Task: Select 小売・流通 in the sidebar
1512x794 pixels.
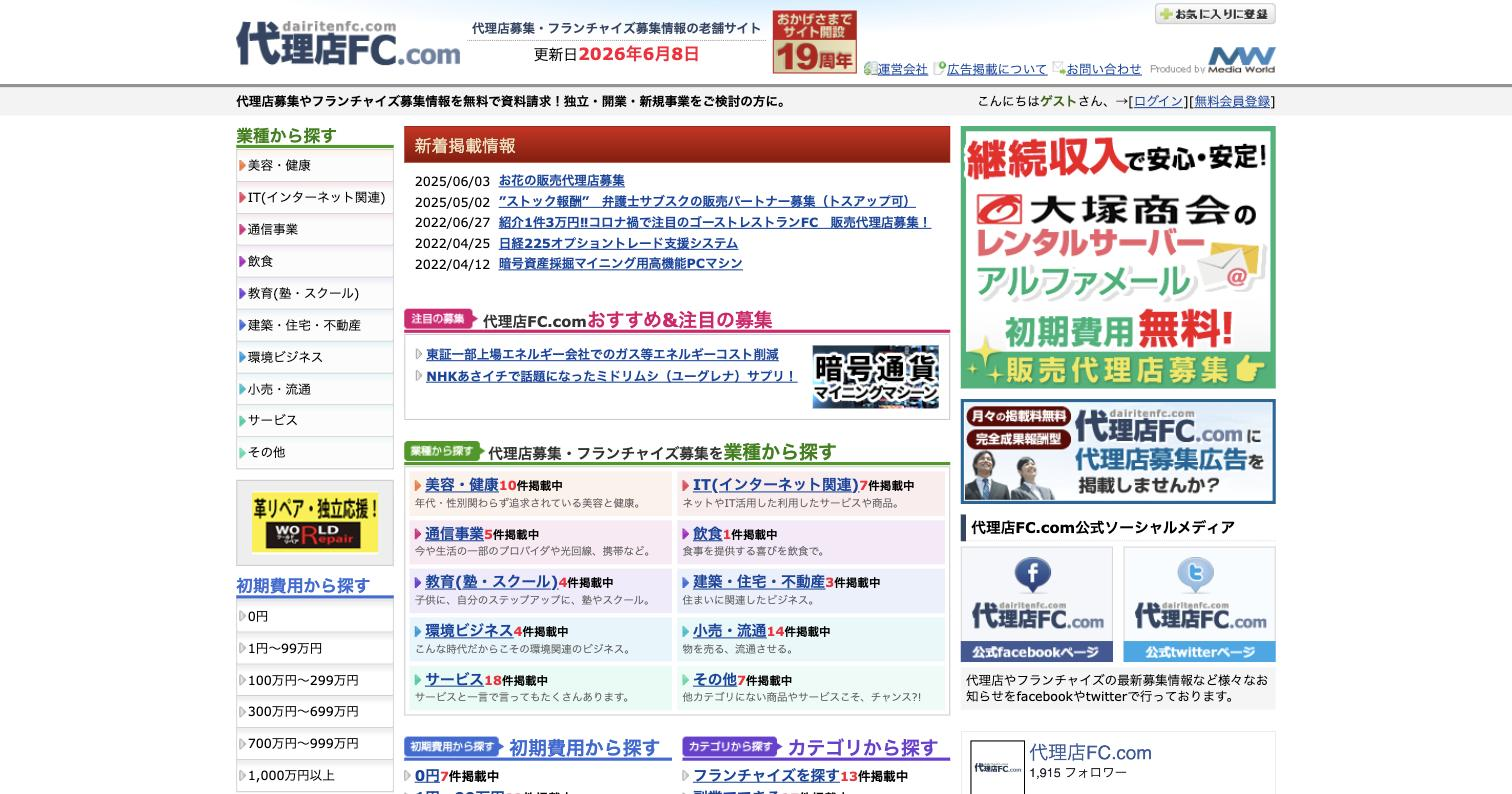Action: pos(315,389)
